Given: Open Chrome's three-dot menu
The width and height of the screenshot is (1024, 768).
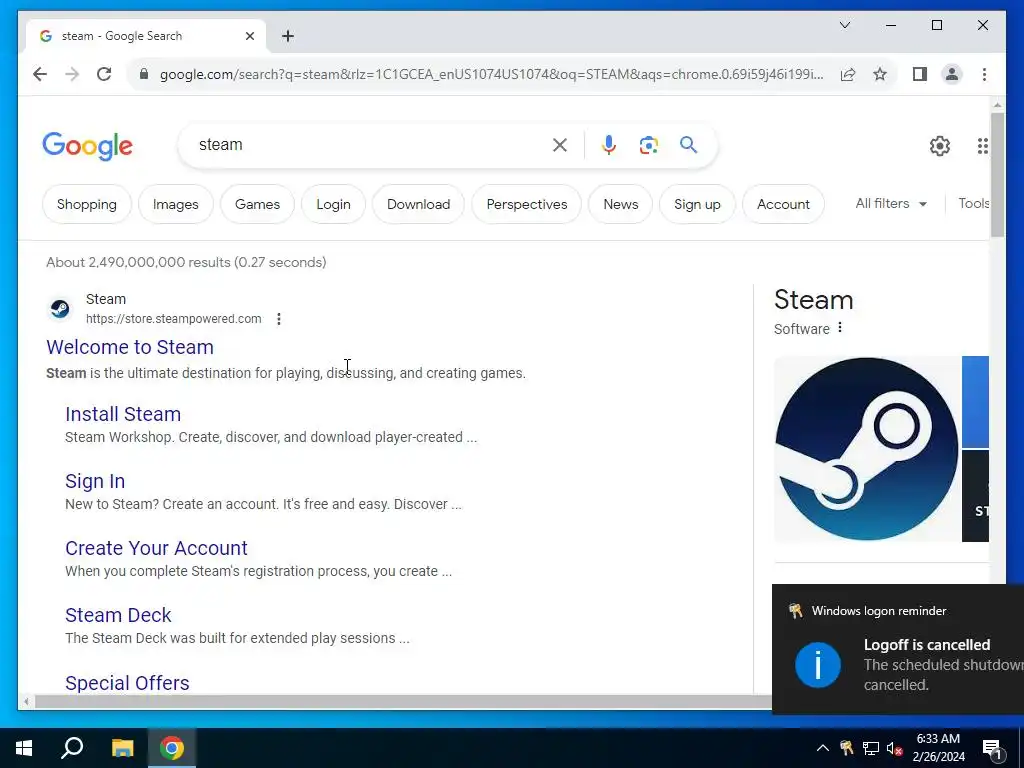Looking at the screenshot, I should 984,74.
